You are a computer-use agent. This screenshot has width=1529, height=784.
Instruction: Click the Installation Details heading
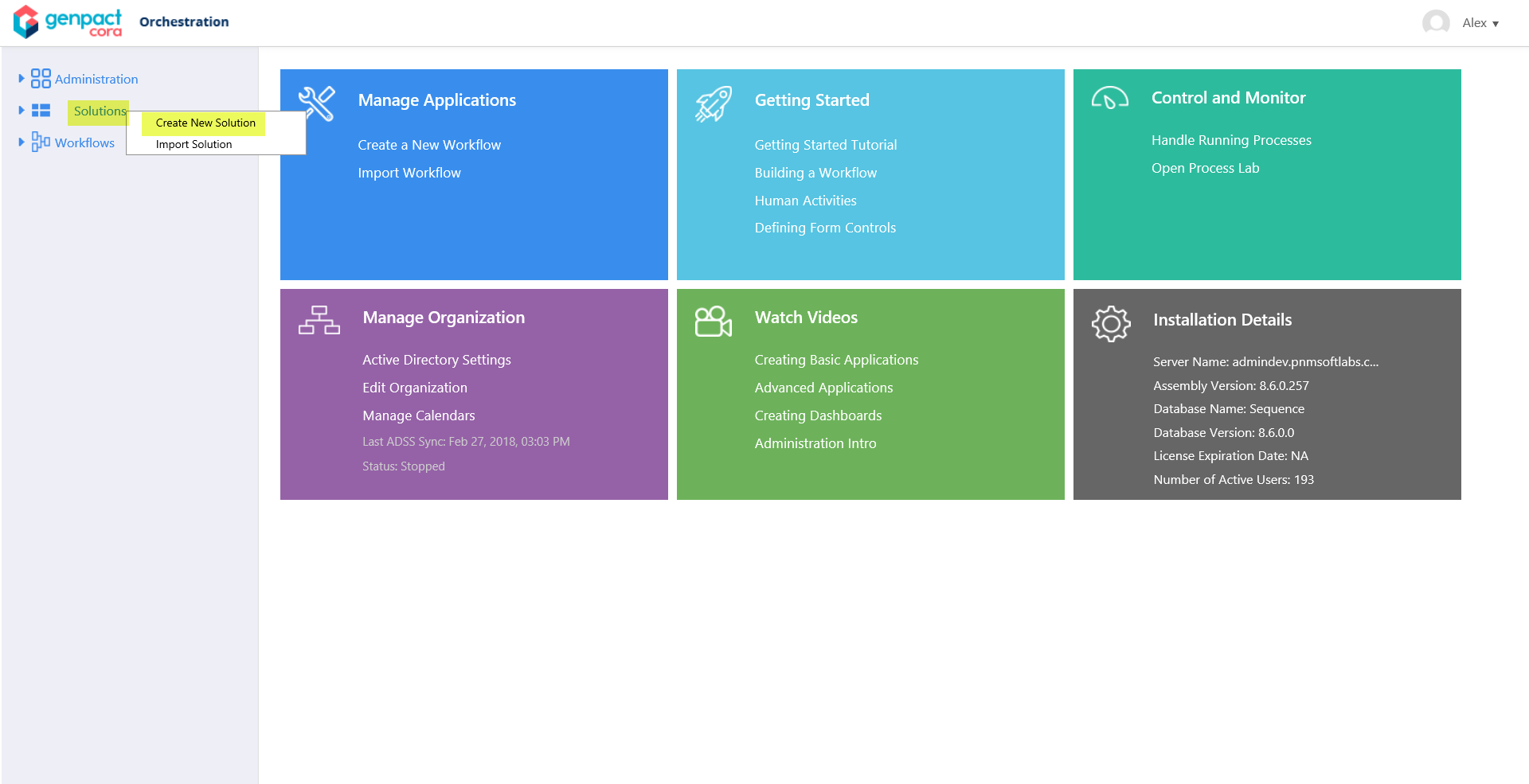[x=1222, y=320]
